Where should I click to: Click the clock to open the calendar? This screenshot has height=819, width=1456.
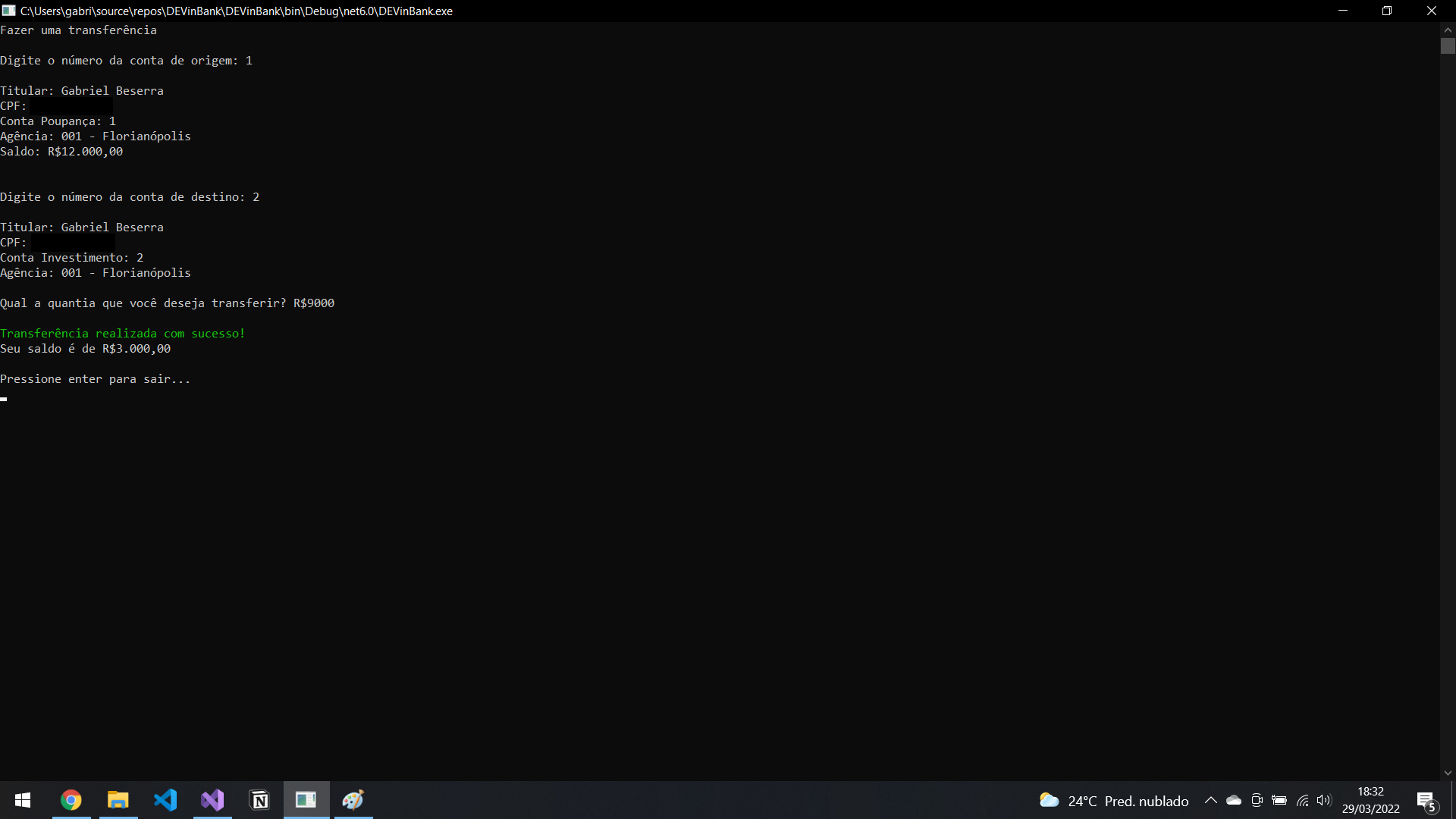[x=1371, y=800]
